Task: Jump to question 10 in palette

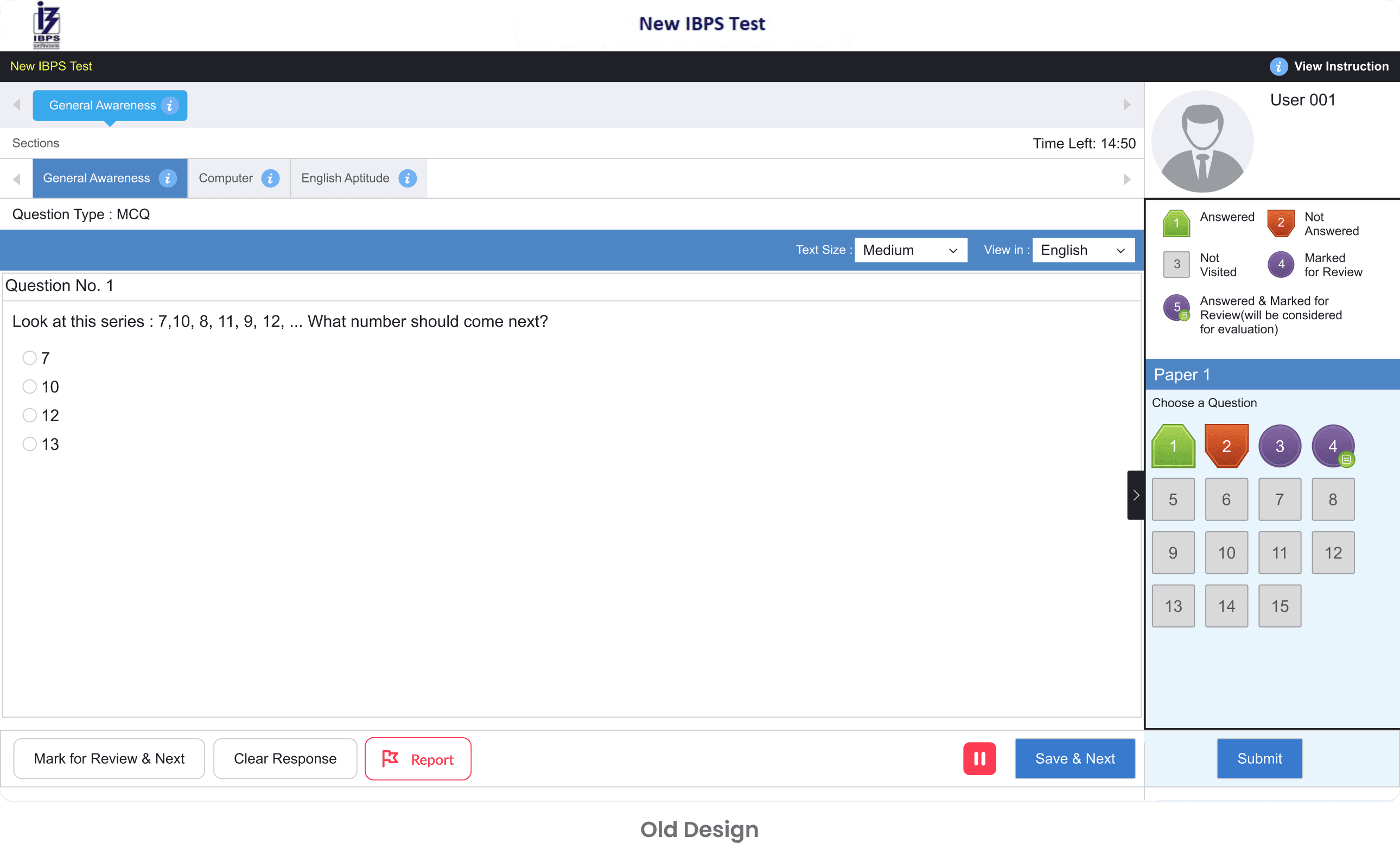Action: pyautogui.click(x=1226, y=553)
